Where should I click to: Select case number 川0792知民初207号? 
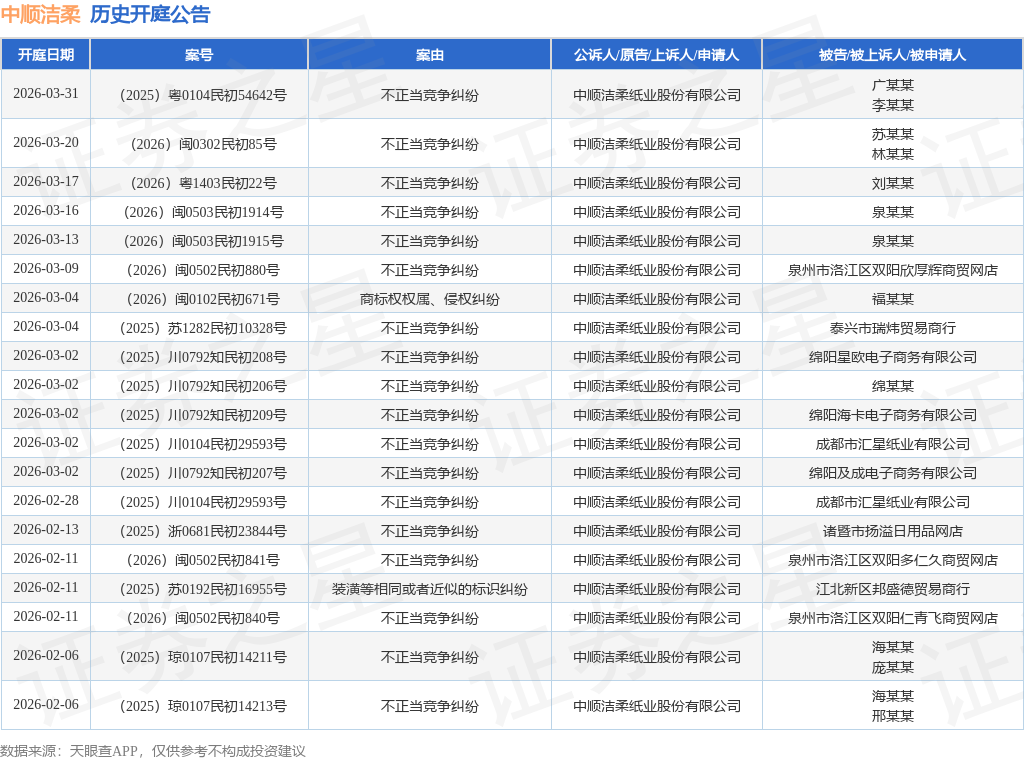[203, 473]
